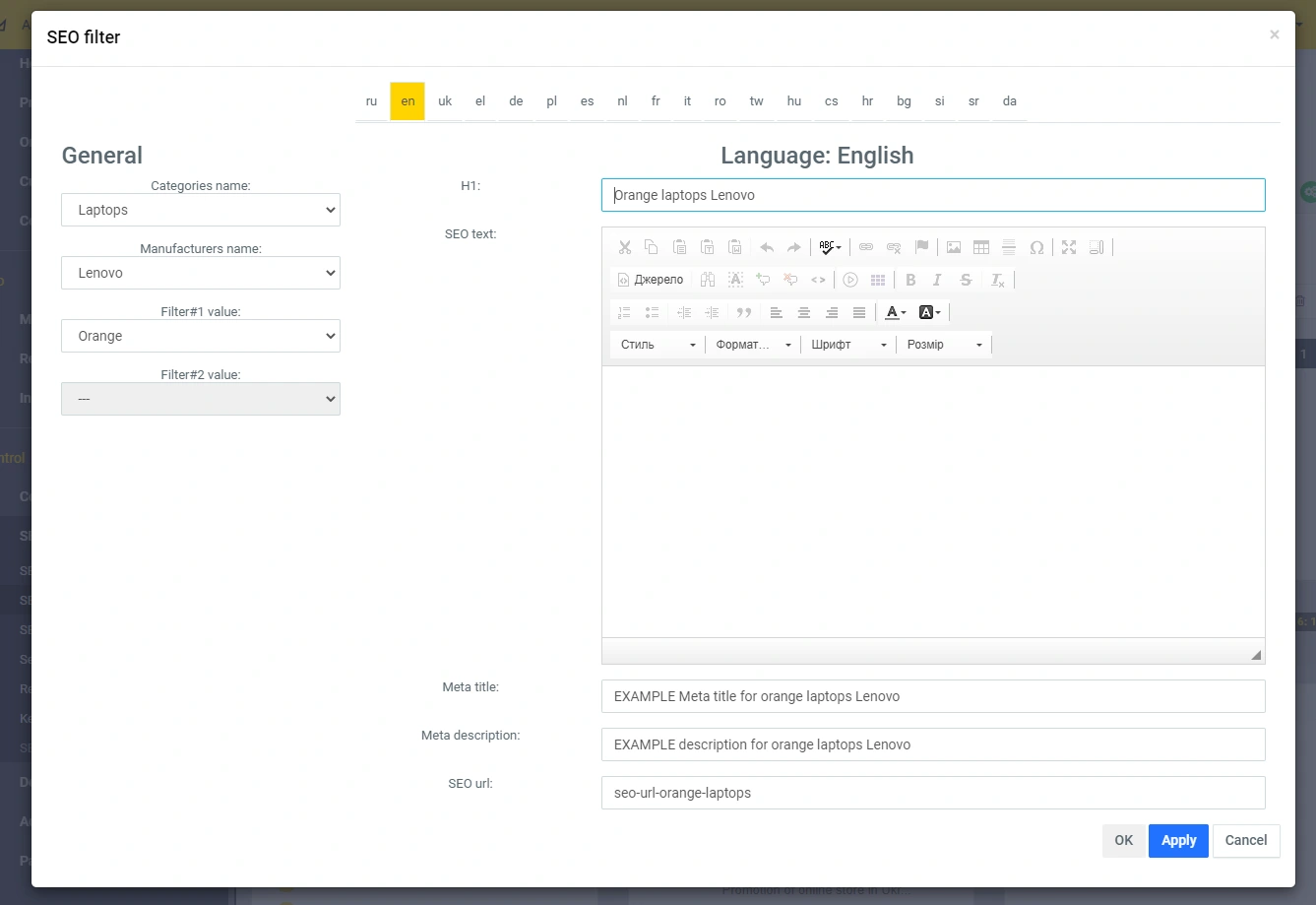Open the Categories name dropdown
The height and width of the screenshot is (905, 1316).
pos(201,210)
